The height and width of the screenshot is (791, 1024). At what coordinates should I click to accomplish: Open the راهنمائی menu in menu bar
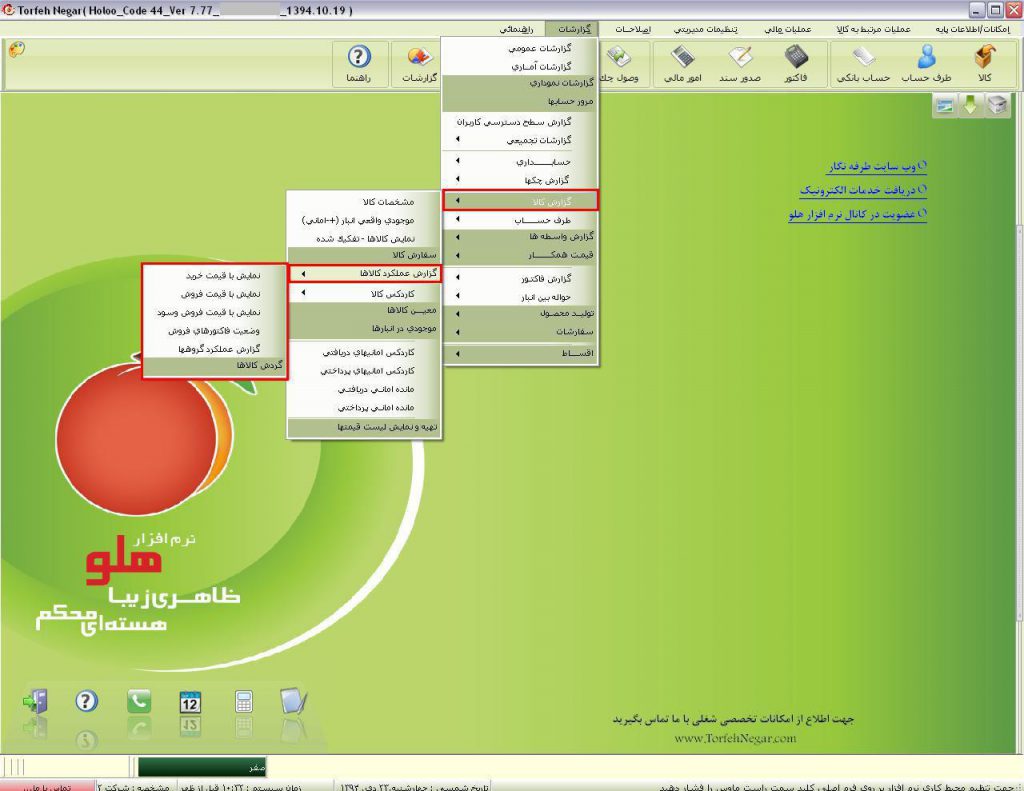(x=517, y=29)
